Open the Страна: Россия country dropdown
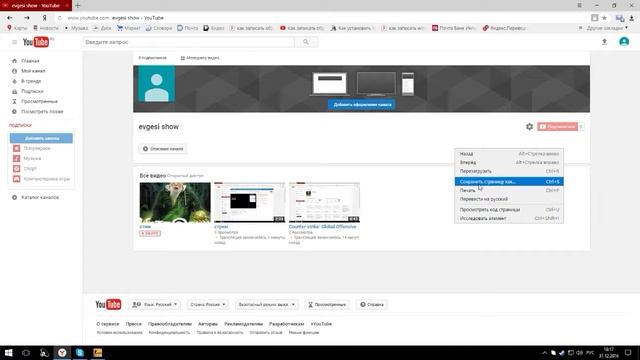The image size is (640, 360). pos(207,304)
